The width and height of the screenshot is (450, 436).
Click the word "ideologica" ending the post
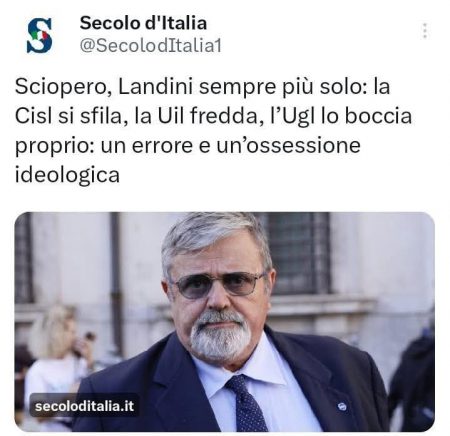pos(67,175)
